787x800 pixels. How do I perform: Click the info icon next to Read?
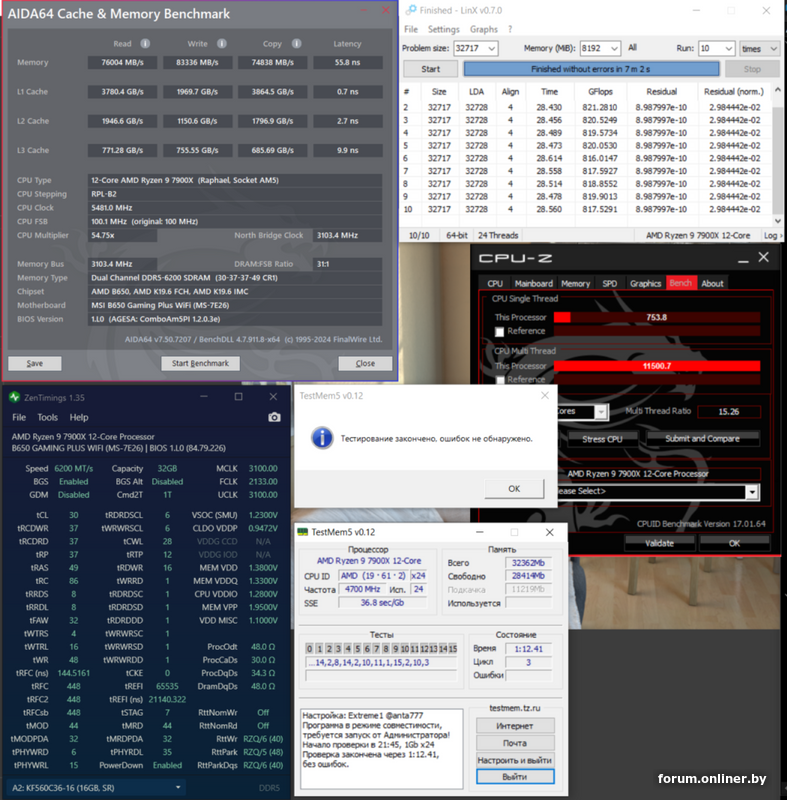145,43
